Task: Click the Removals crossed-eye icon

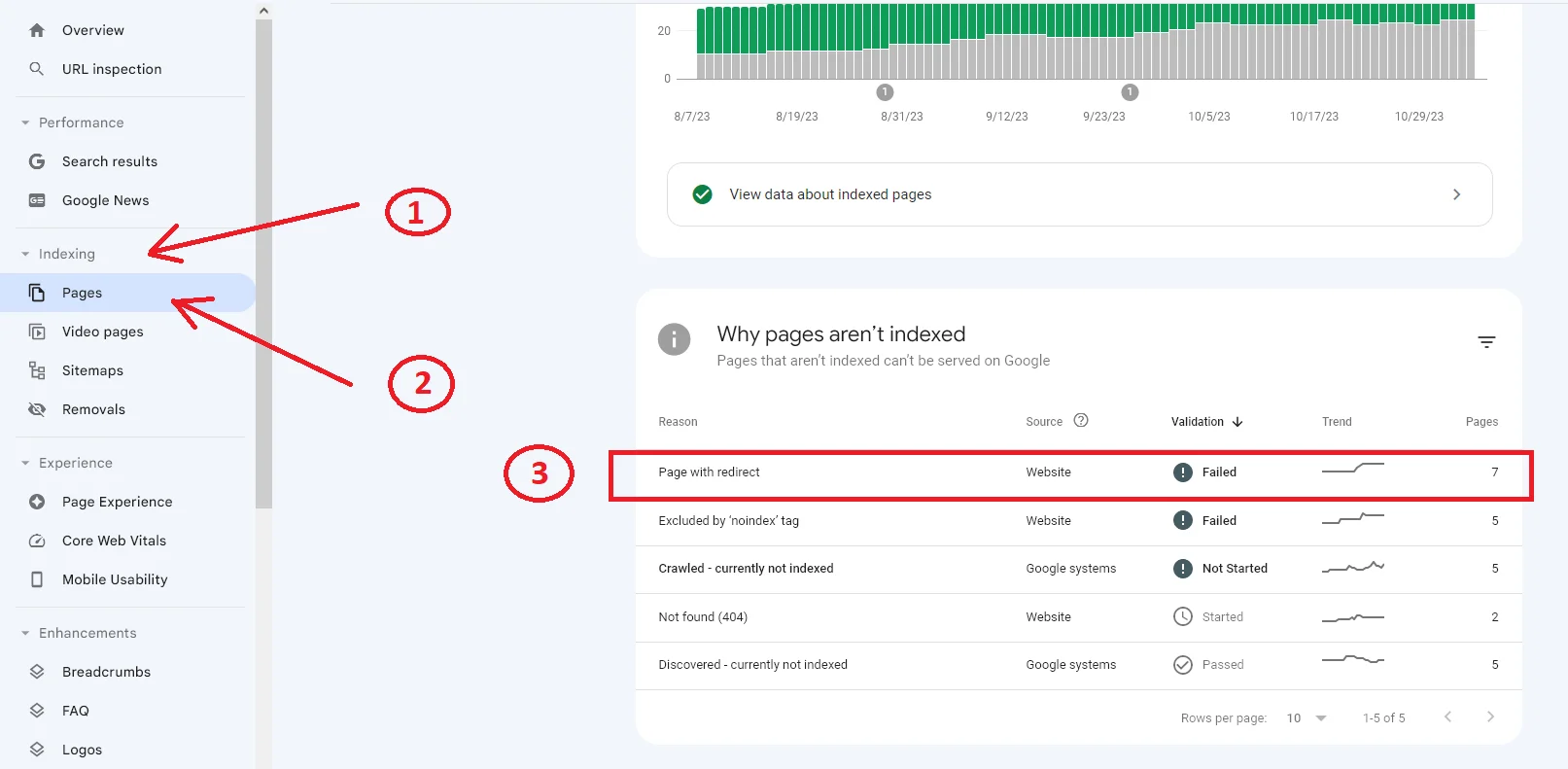Action: [37, 409]
